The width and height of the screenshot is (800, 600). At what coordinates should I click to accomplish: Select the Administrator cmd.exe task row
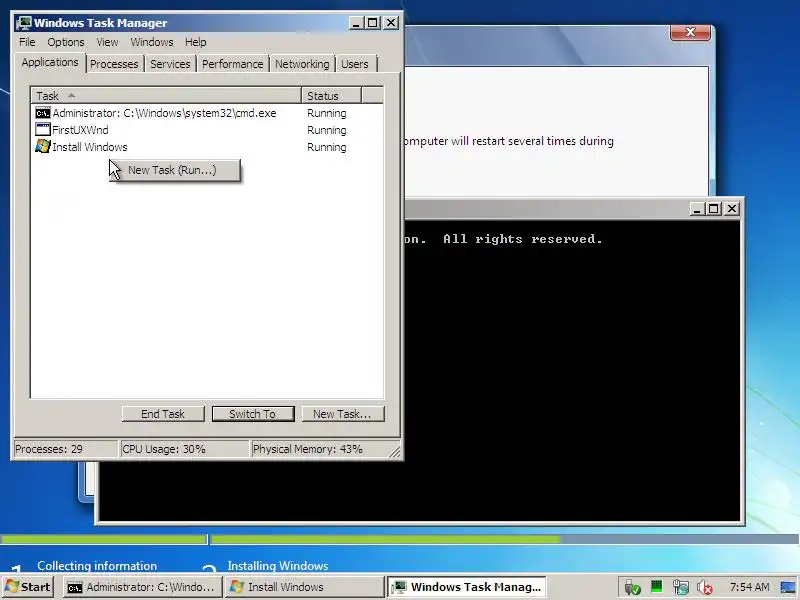coord(207,113)
